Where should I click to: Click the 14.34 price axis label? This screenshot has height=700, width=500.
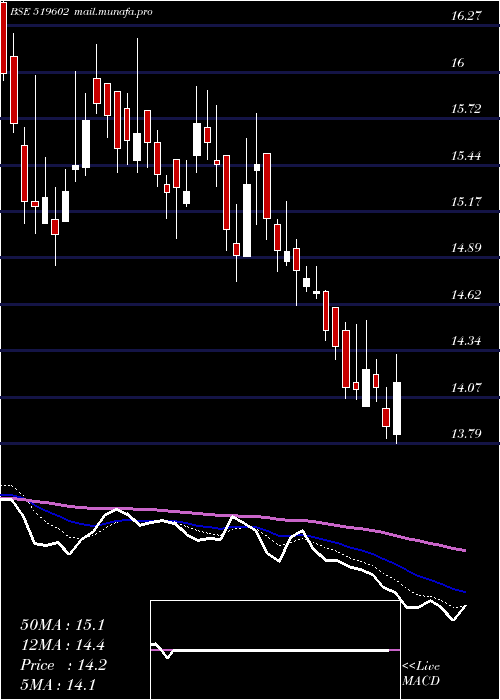coord(466,342)
